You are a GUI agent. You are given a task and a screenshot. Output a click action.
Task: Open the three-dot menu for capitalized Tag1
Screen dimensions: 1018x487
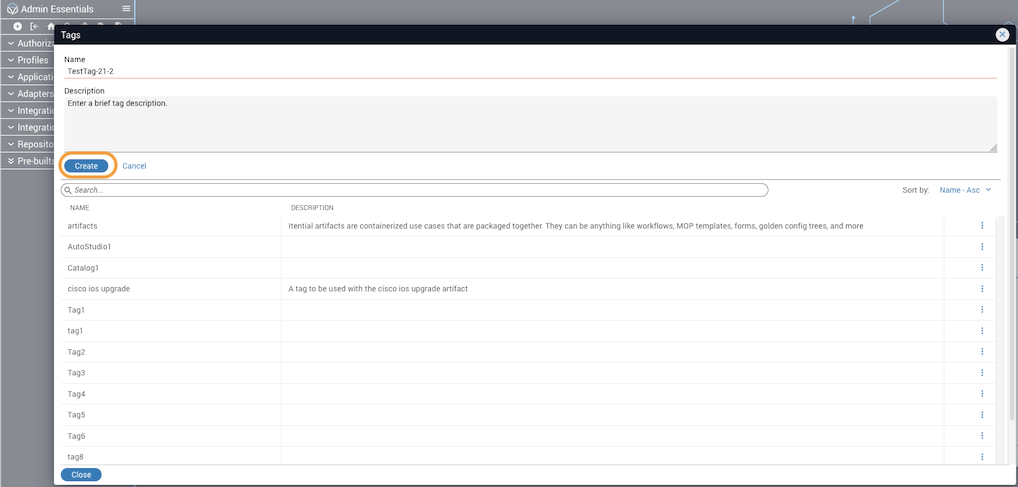click(x=982, y=310)
